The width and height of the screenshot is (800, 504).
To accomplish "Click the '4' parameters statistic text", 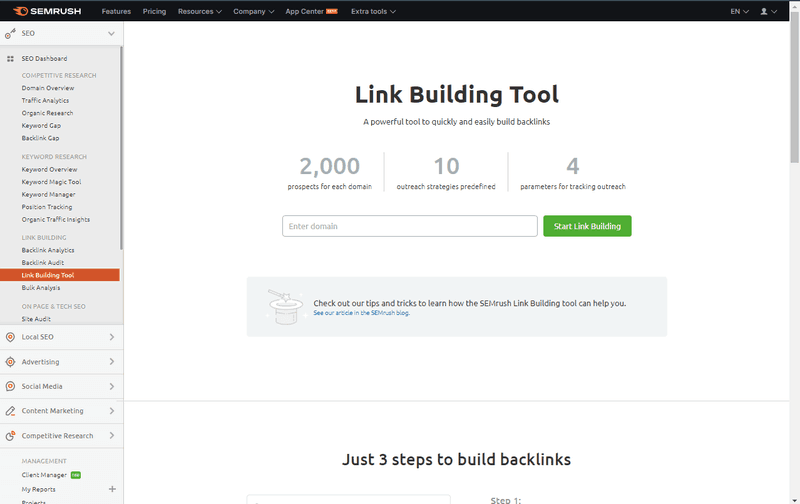I will [x=573, y=166].
